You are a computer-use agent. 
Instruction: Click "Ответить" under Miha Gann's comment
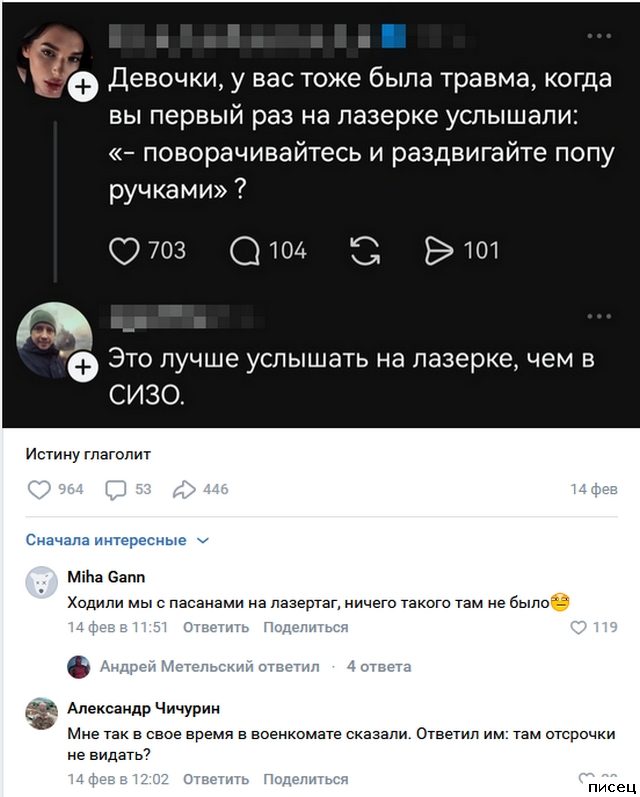point(216,627)
